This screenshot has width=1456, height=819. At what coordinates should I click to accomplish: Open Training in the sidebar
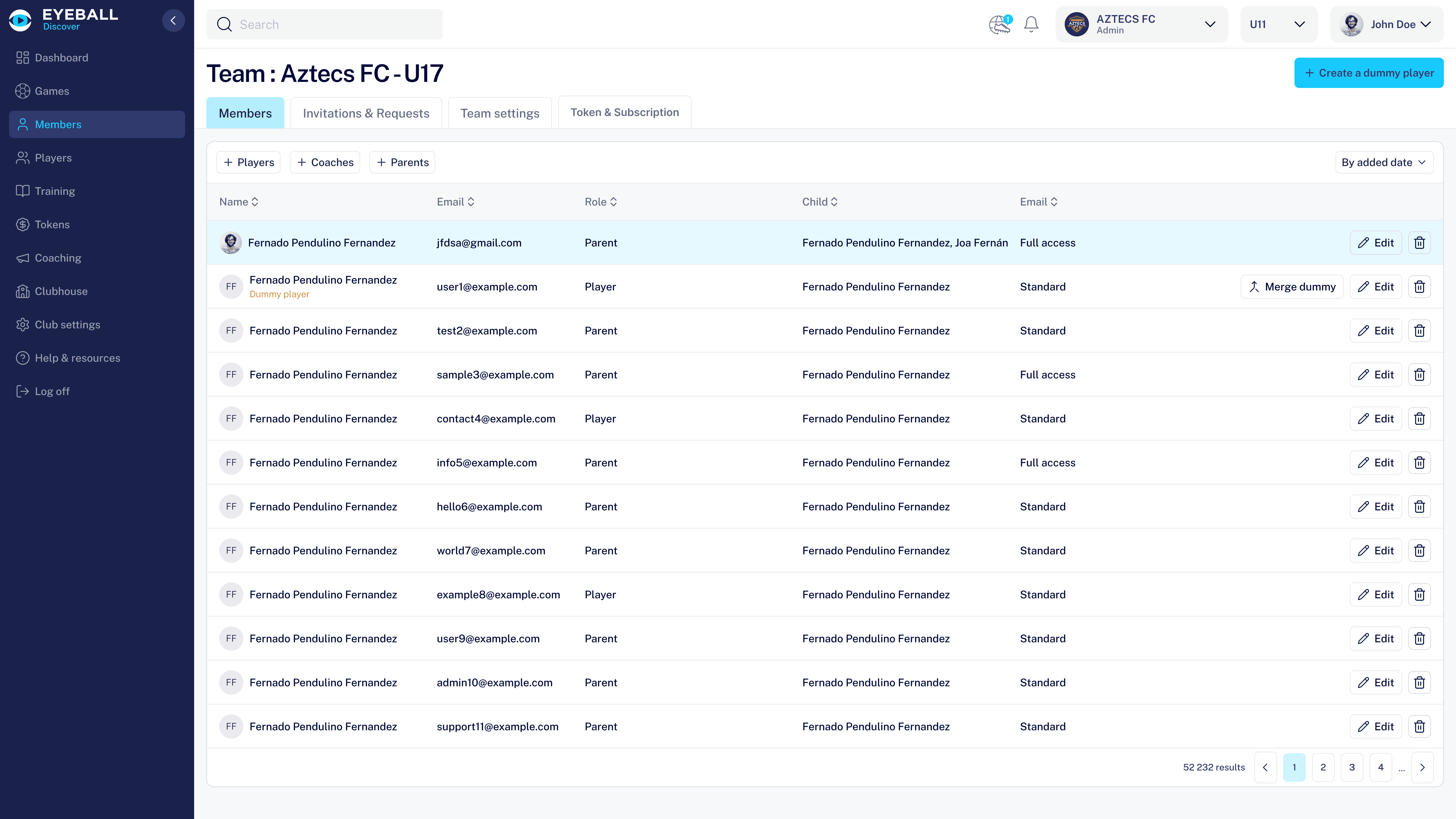pyautogui.click(x=97, y=191)
